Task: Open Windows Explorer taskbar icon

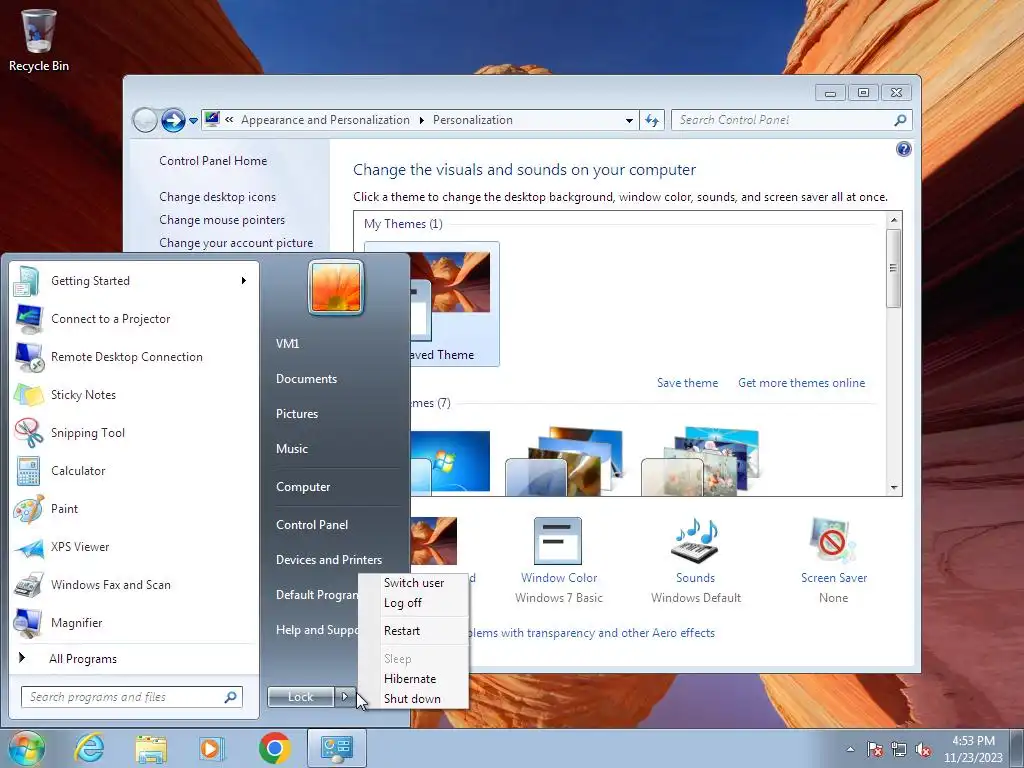Action: click(x=151, y=748)
